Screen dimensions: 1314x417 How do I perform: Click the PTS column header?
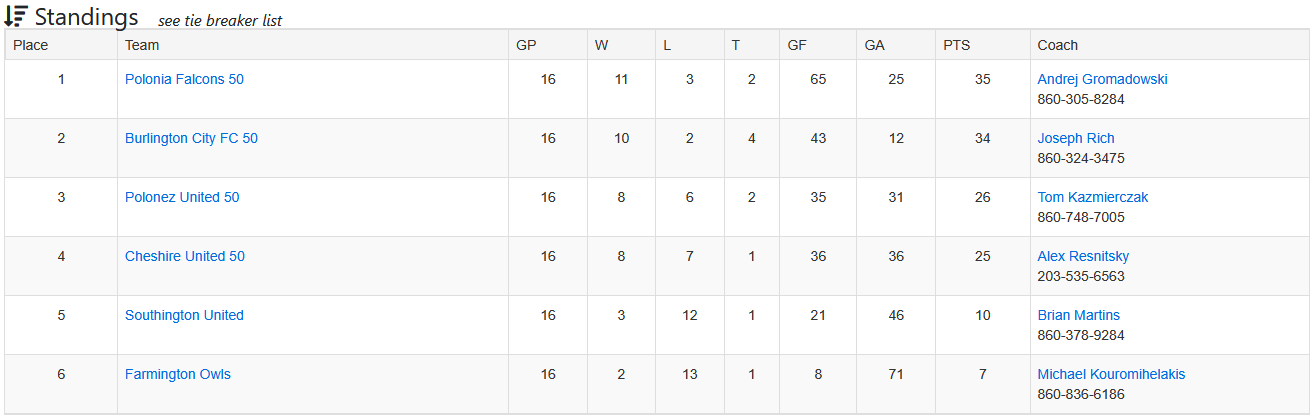957,45
